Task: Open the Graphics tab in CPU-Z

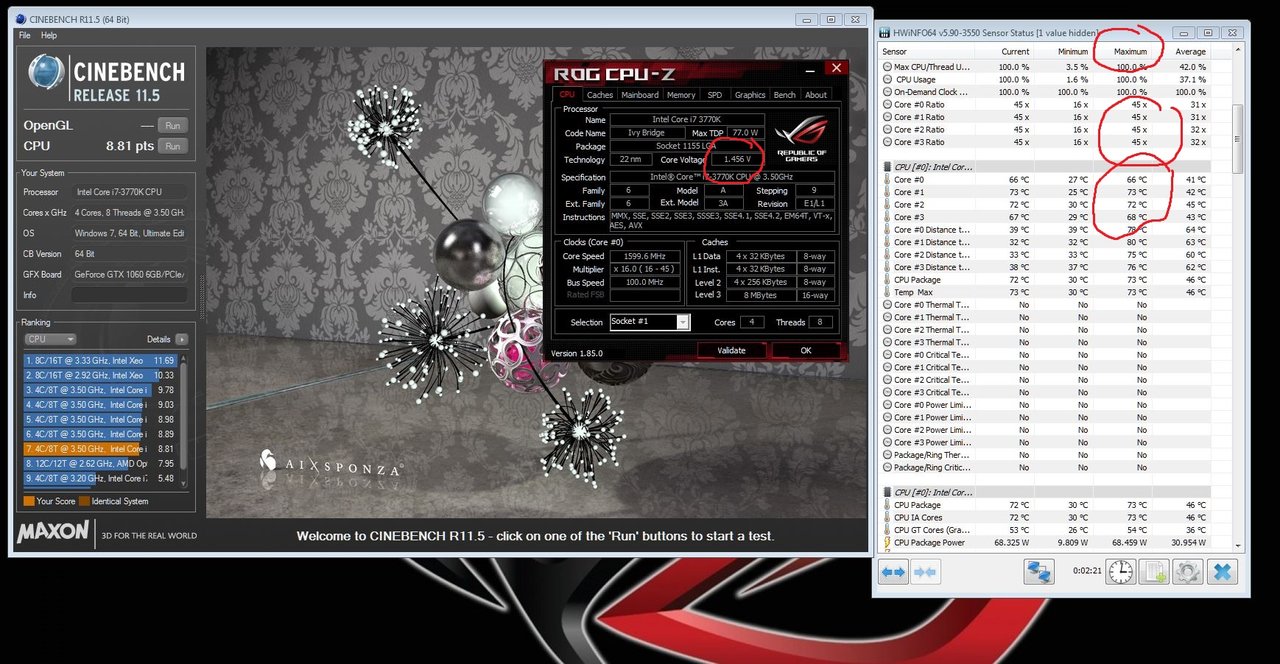Action: coord(750,95)
